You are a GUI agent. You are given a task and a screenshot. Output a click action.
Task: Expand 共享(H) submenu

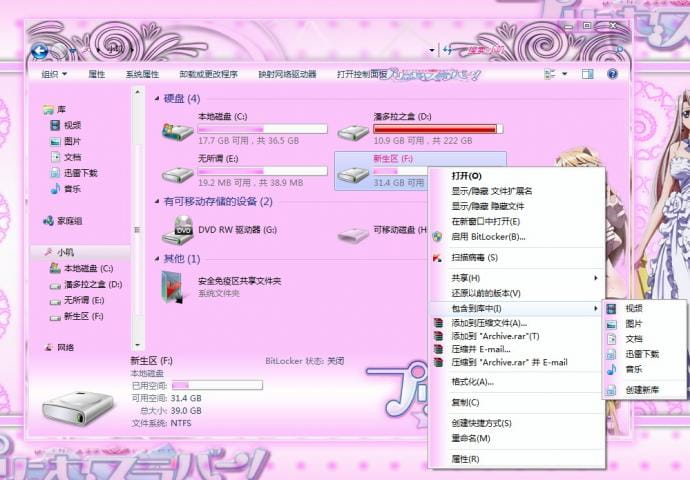(517, 278)
